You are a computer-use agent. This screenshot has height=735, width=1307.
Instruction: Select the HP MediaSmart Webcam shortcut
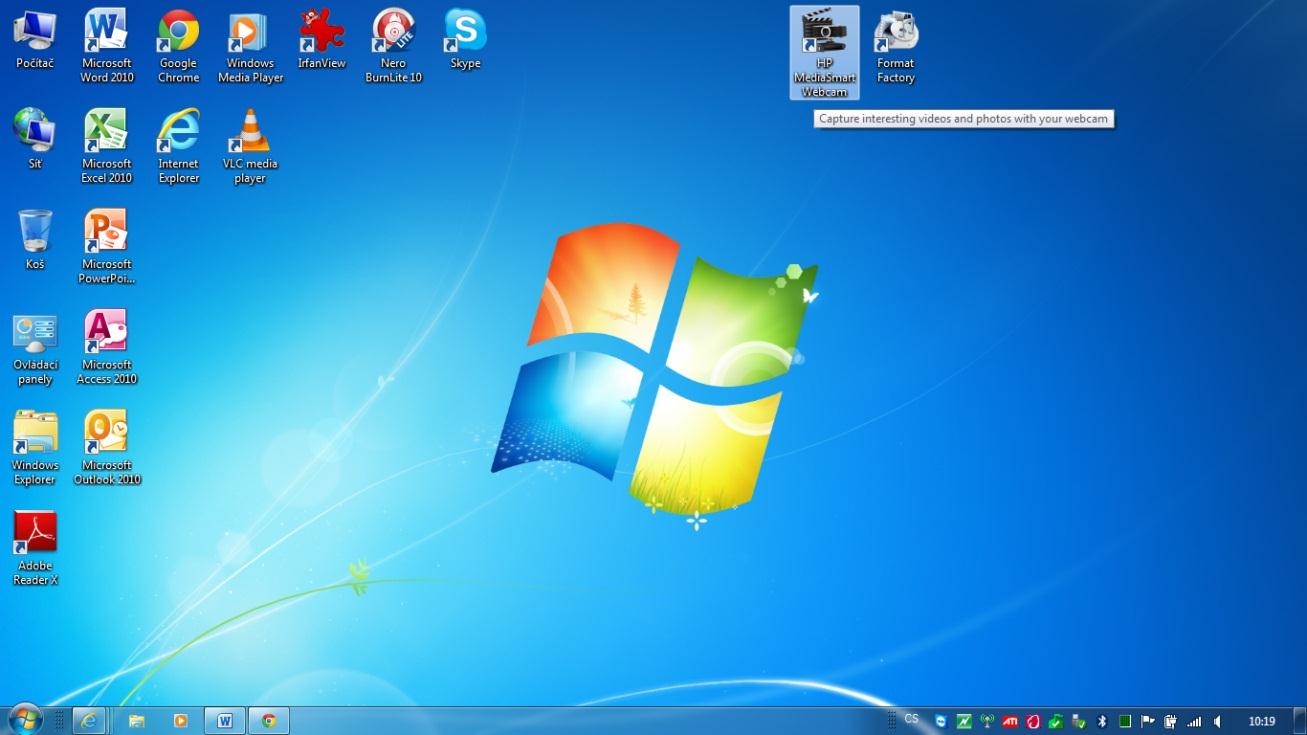(x=824, y=53)
